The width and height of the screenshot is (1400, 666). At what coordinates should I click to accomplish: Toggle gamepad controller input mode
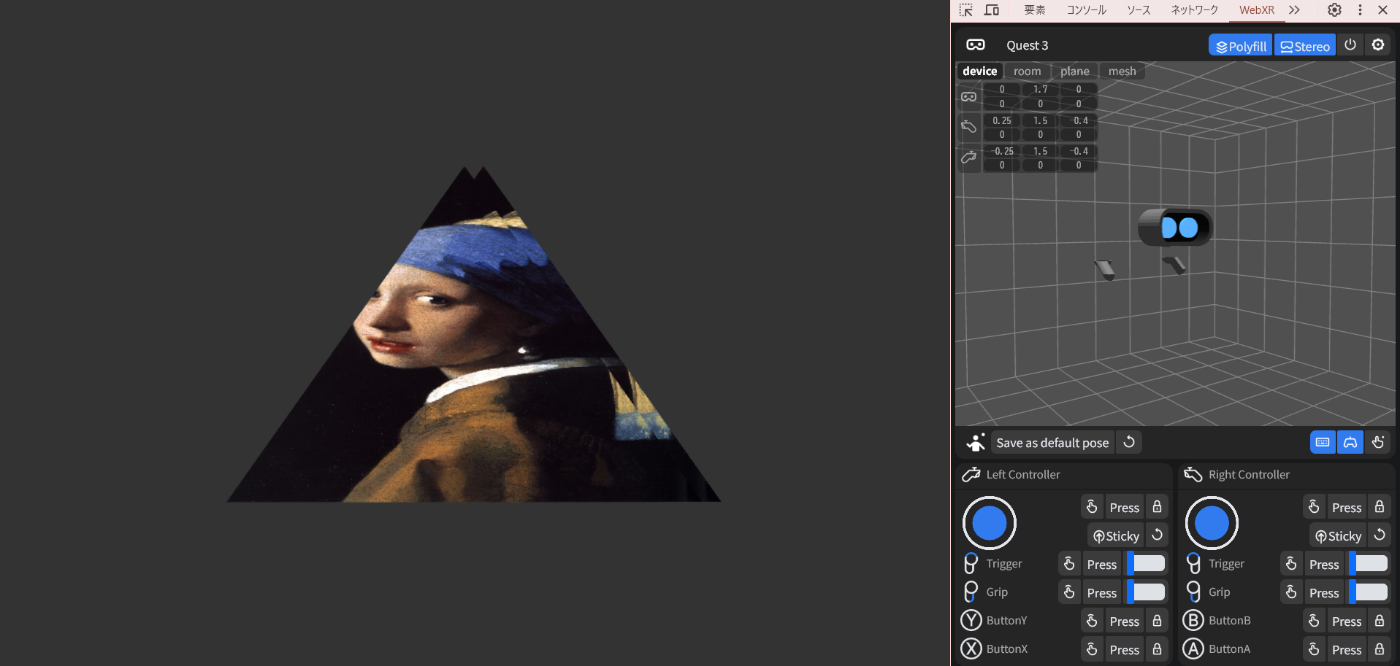pyautogui.click(x=1350, y=442)
